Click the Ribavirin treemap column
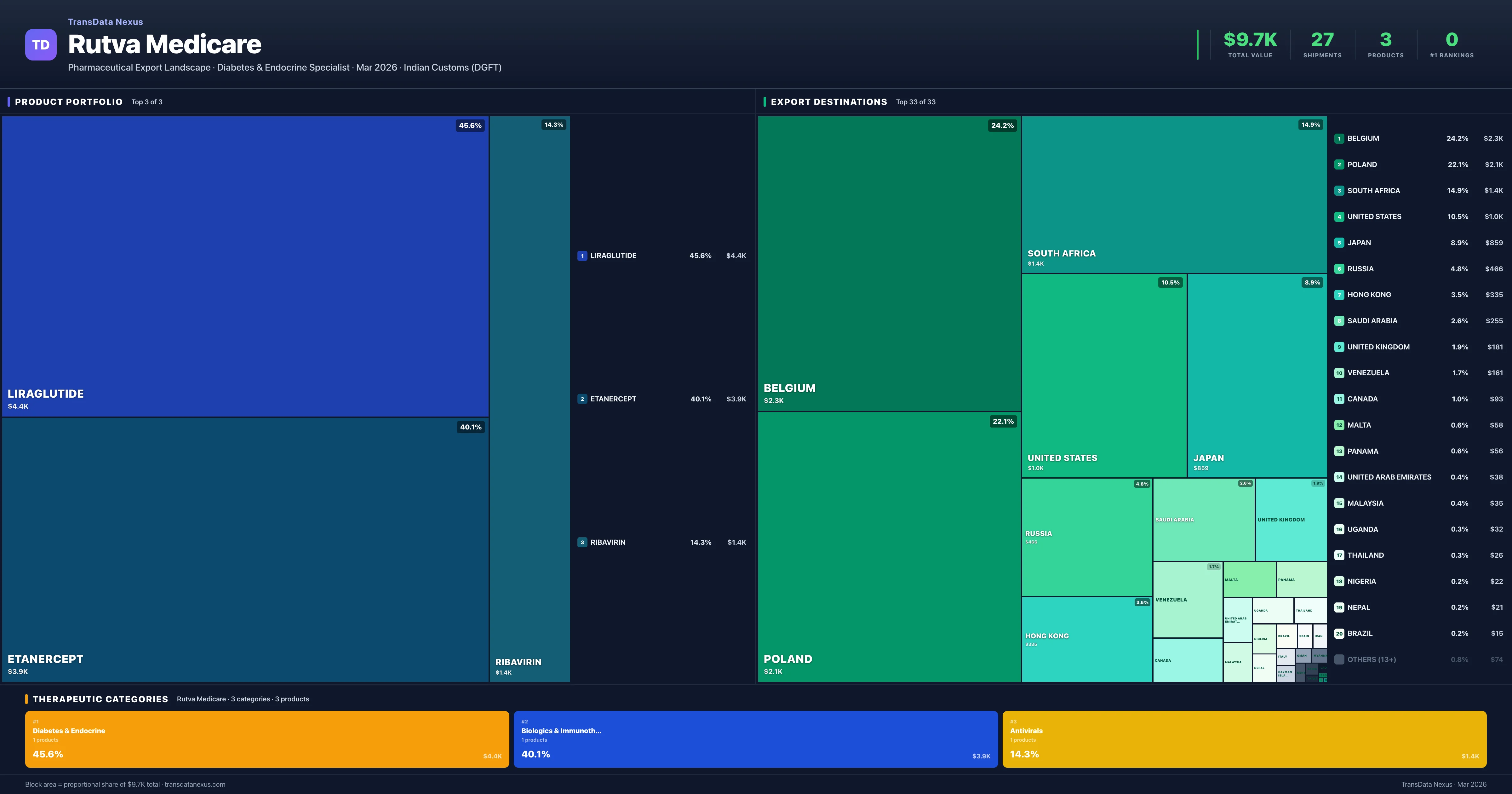 pyautogui.click(x=530, y=399)
